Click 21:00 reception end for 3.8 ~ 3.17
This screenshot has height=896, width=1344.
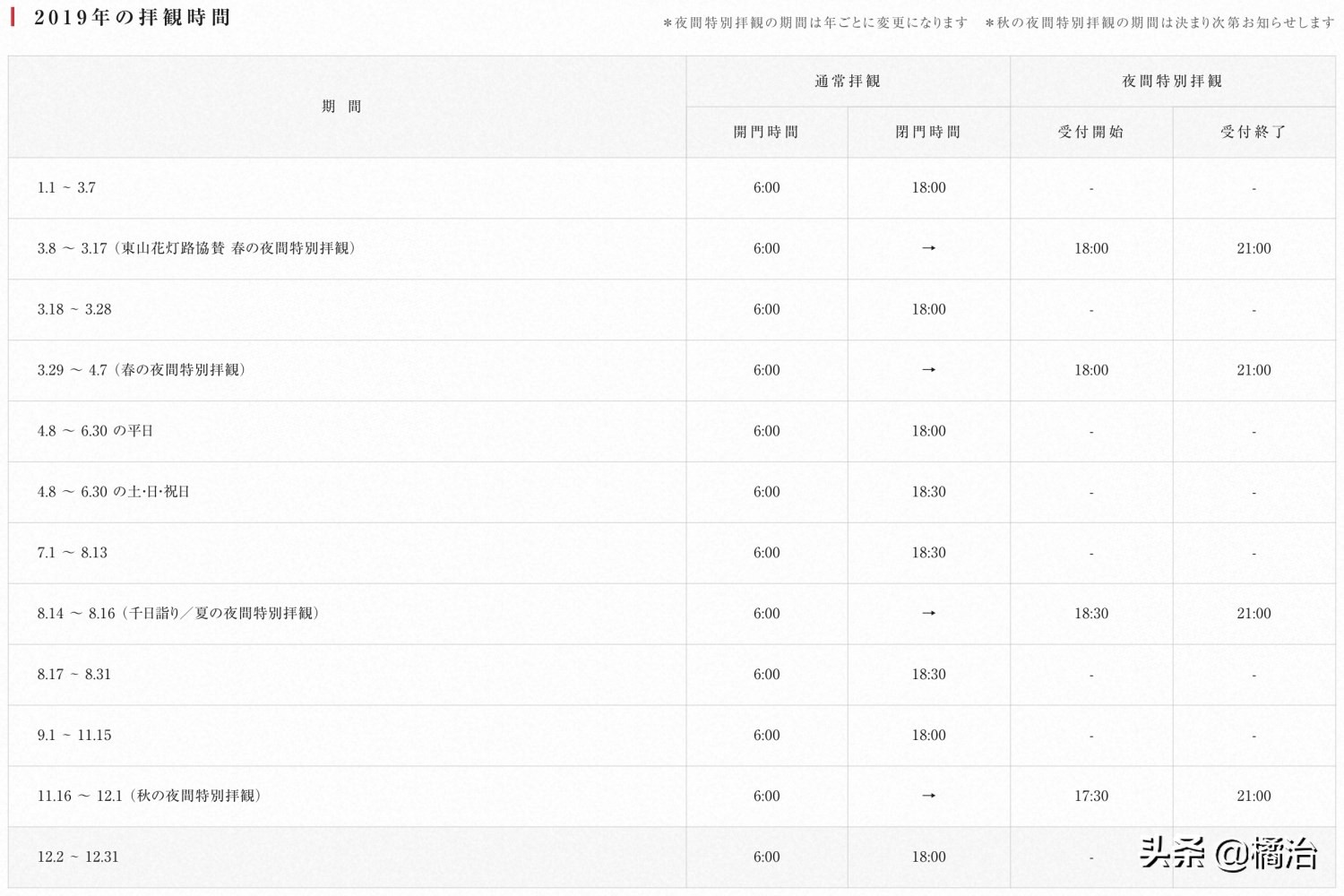point(1254,249)
